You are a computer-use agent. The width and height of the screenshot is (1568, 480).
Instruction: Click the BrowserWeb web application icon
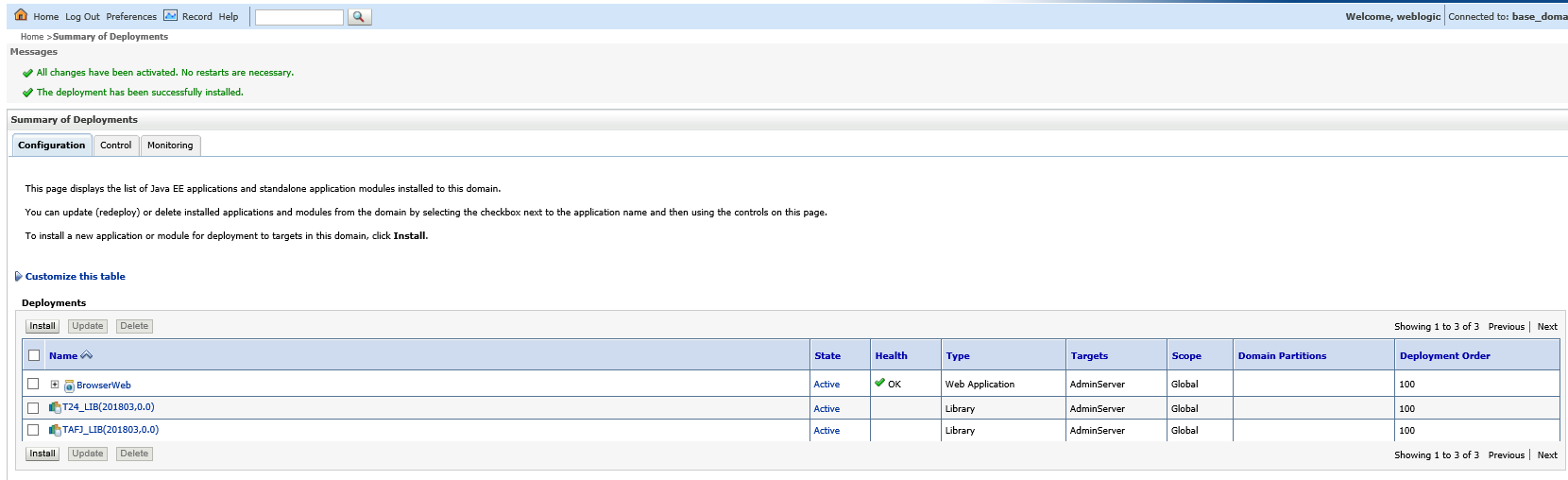pos(69,386)
